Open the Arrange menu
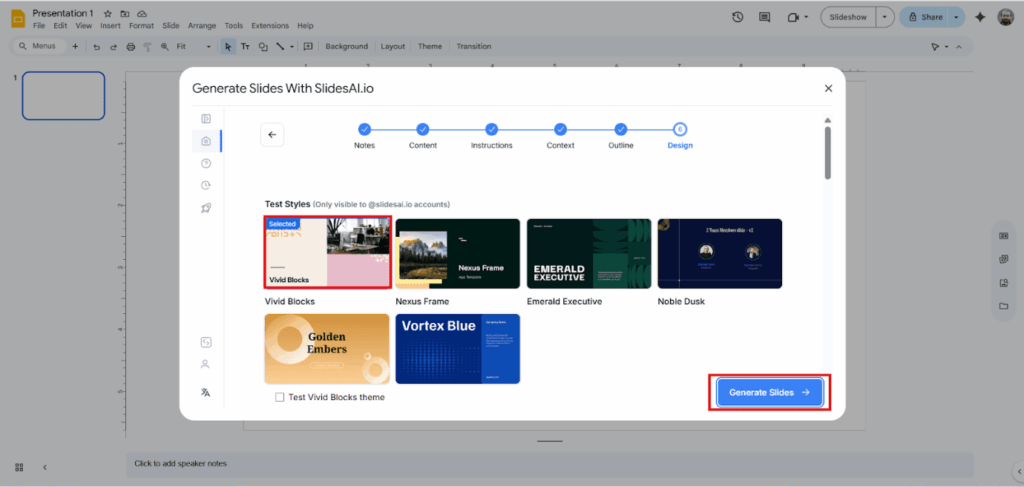This screenshot has width=1024, height=487. point(203,25)
